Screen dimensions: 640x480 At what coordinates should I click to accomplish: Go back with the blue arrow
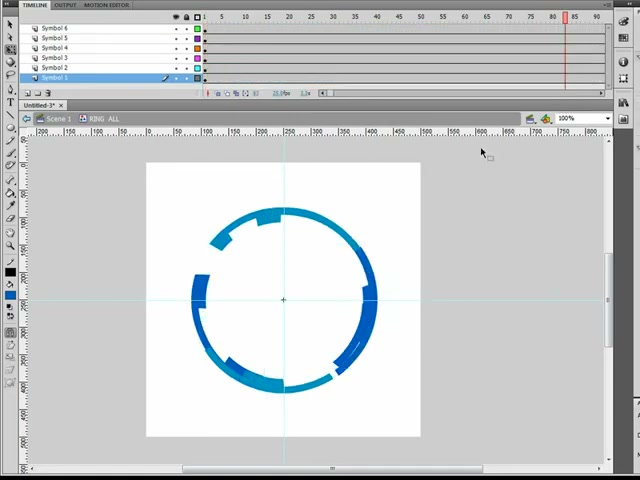coord(27,119)
